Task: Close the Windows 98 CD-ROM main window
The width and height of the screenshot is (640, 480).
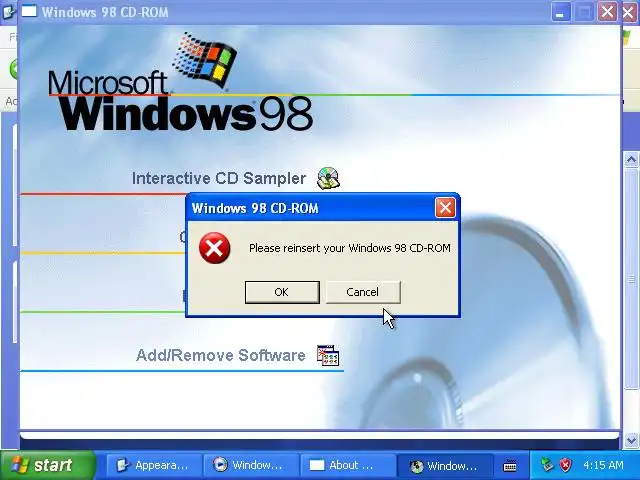Action: (607, 11)
